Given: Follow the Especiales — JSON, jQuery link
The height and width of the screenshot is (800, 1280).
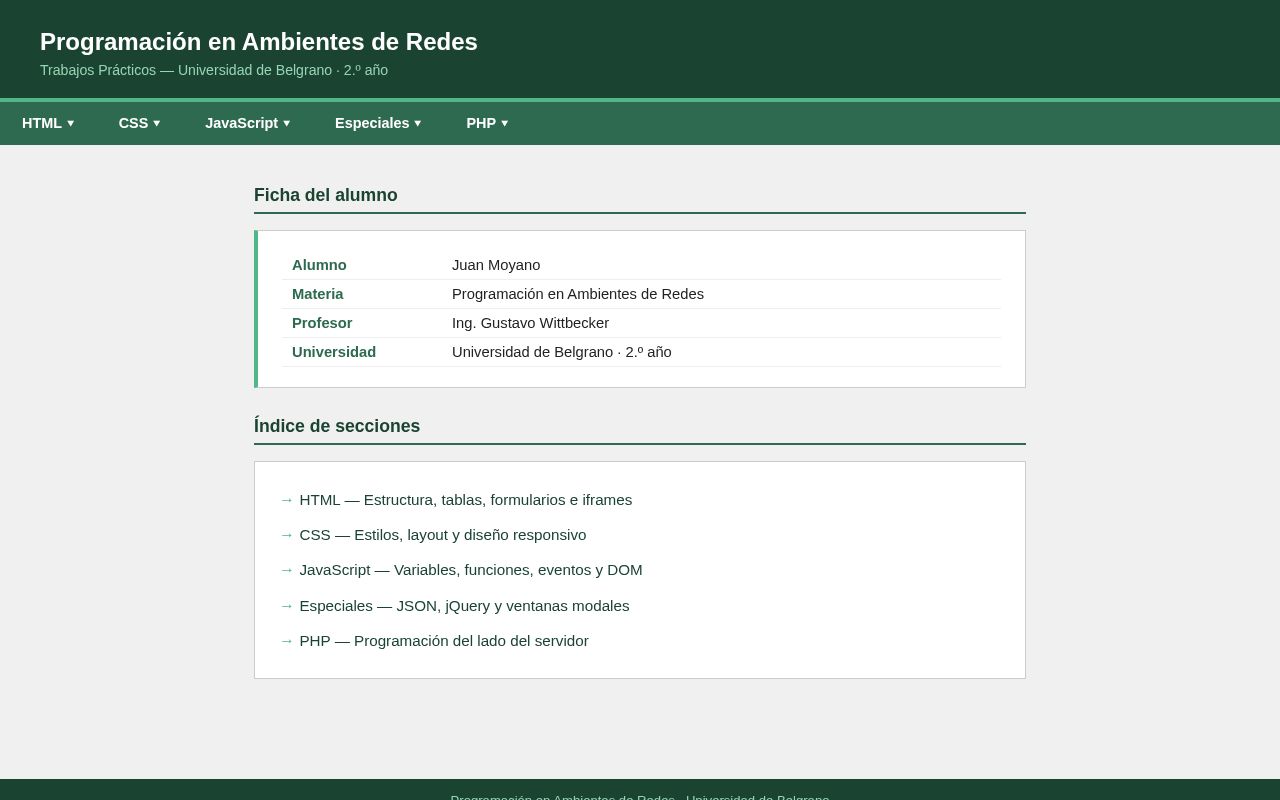Looking at the screenshot, I should (464, 606).
